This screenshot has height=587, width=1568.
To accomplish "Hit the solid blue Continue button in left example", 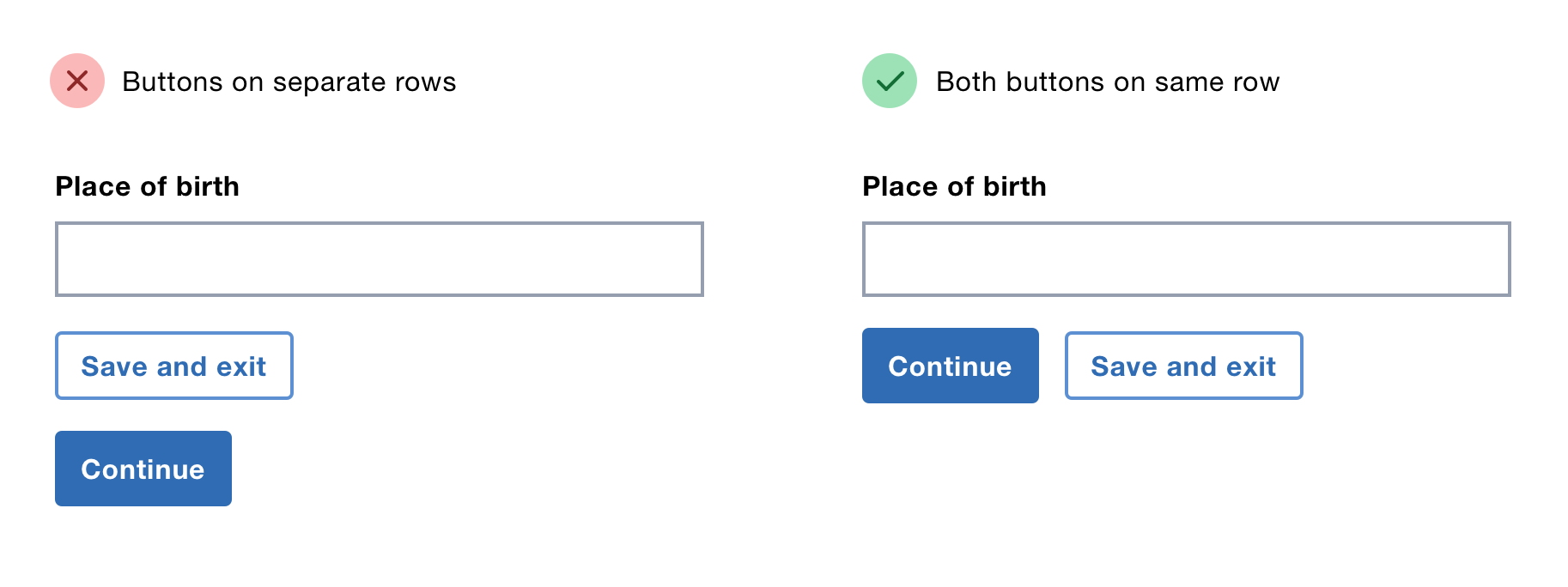I will tap(143, 469).
